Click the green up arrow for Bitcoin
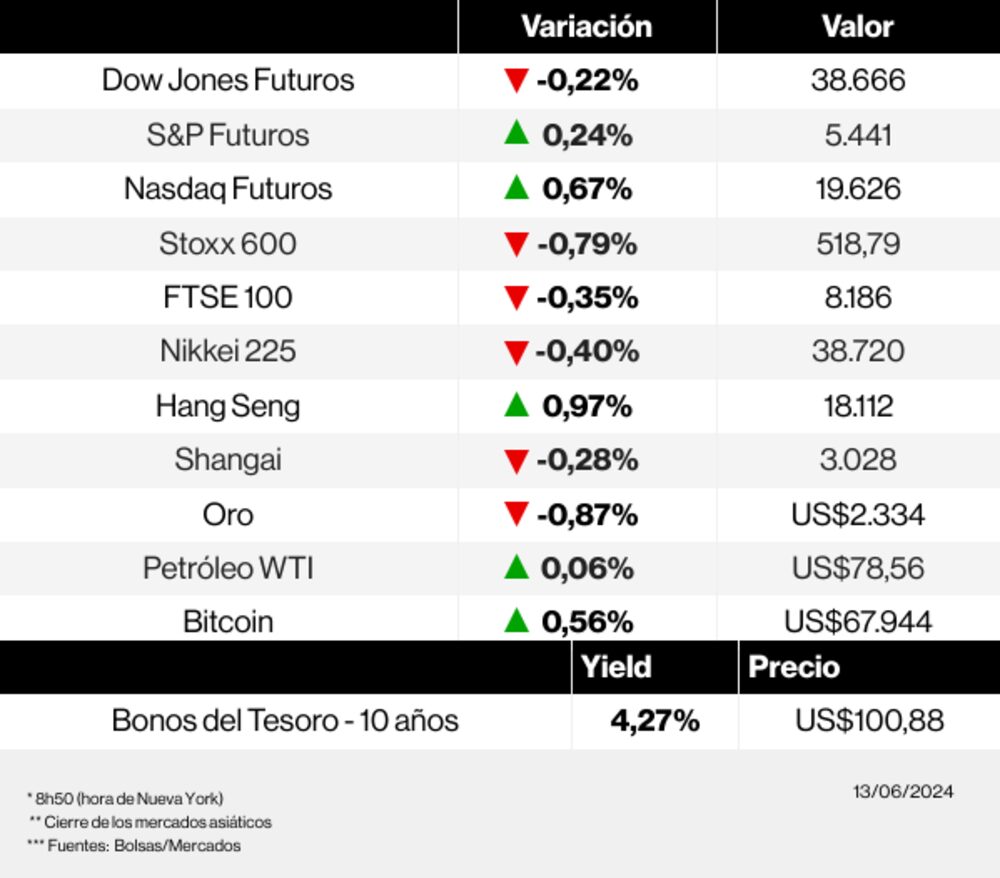The width and height of the screenshot is (1000, 878). pos(516,620)
